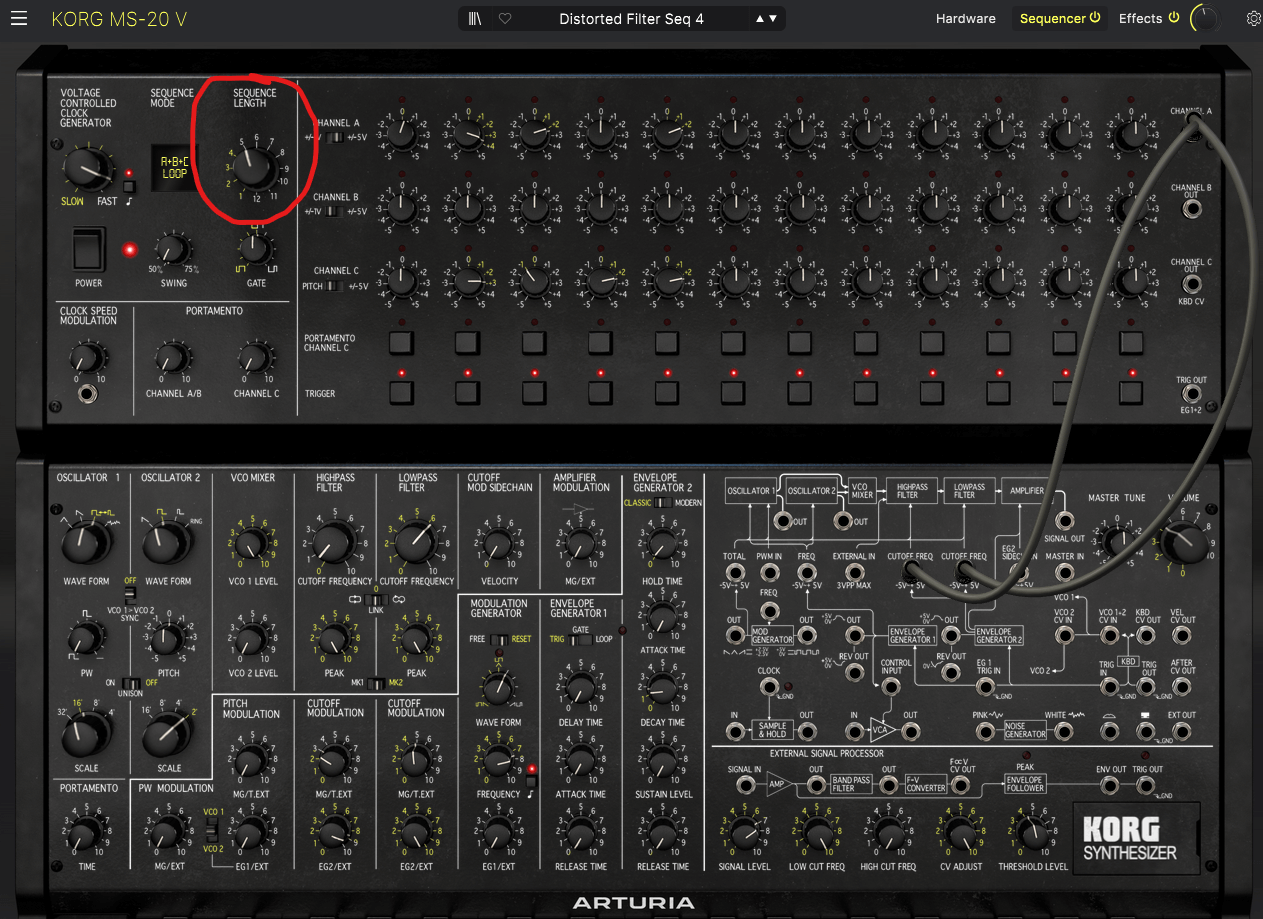Favorite the preset with the heart icon

pyautogui.click(x=505, y=19)
